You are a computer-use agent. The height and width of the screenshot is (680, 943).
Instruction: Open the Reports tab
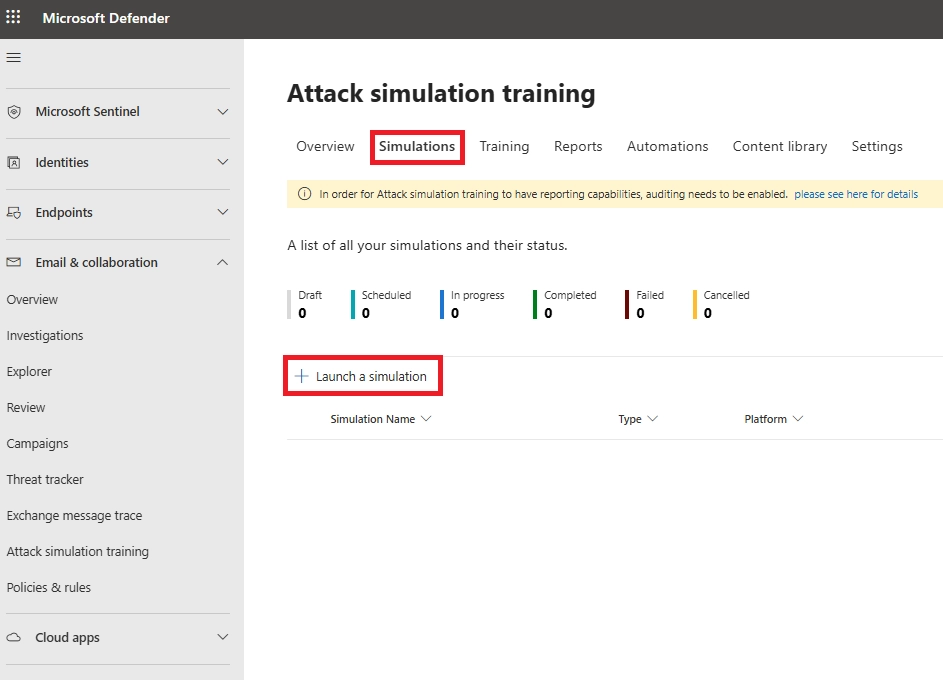pos(578,146)
